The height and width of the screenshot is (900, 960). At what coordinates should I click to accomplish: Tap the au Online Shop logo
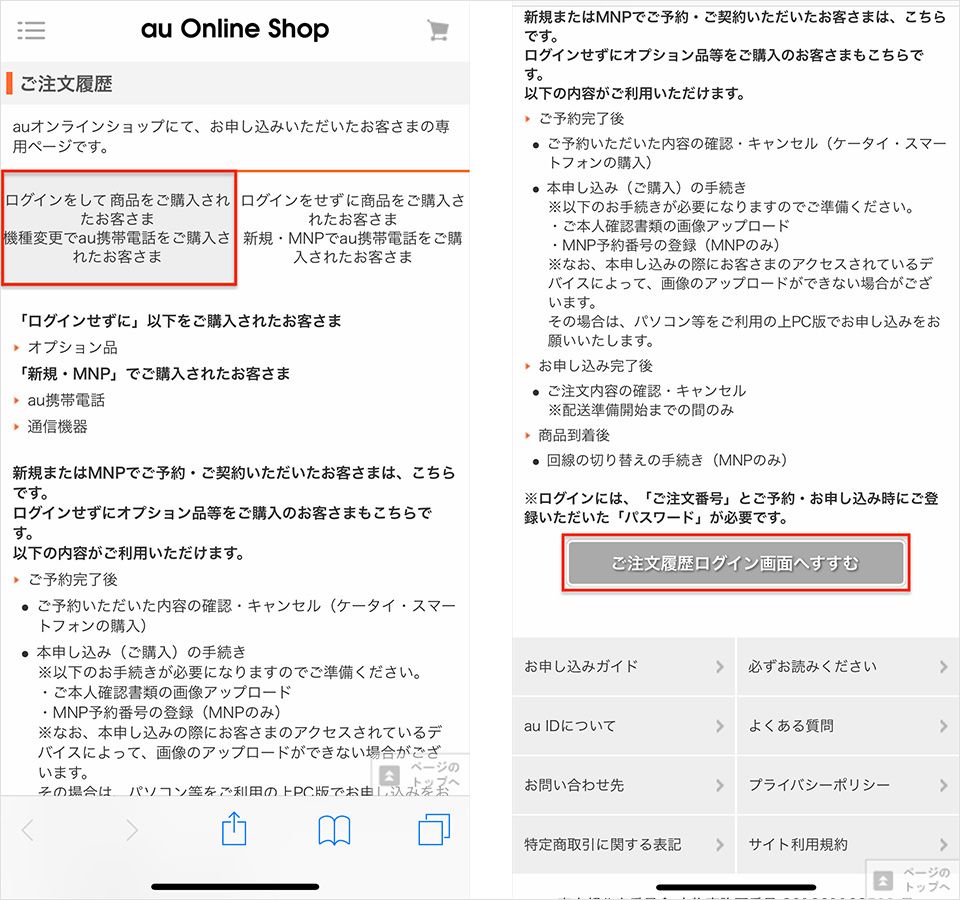point(235,29)
